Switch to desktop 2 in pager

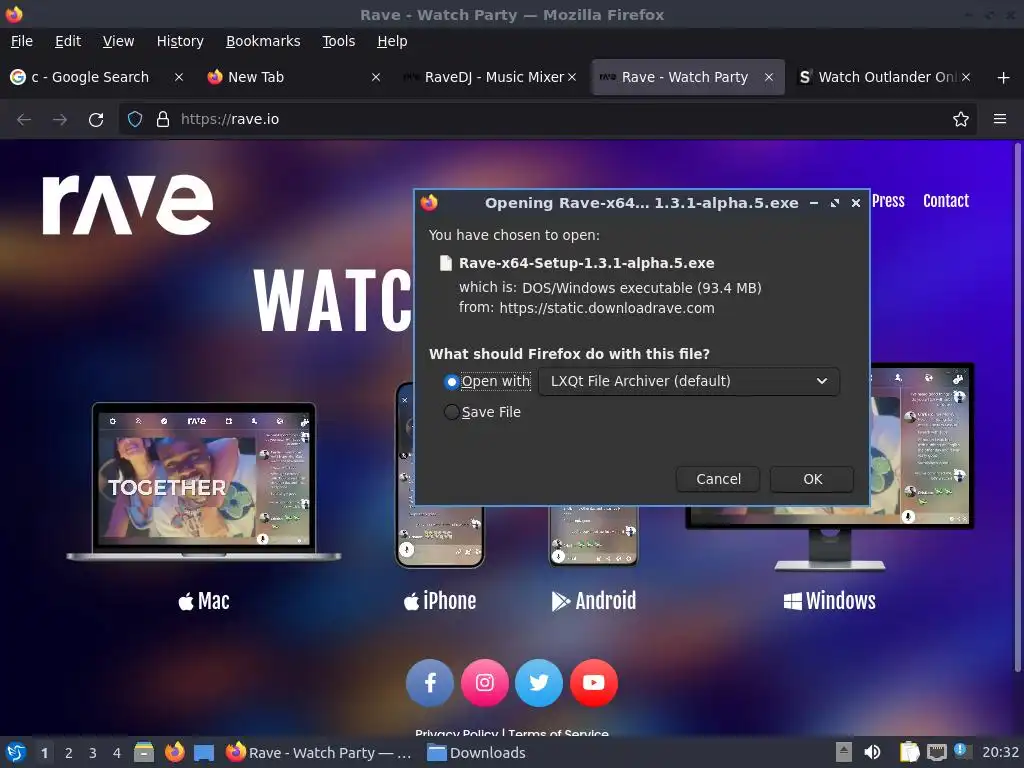[x=69, y=753]
